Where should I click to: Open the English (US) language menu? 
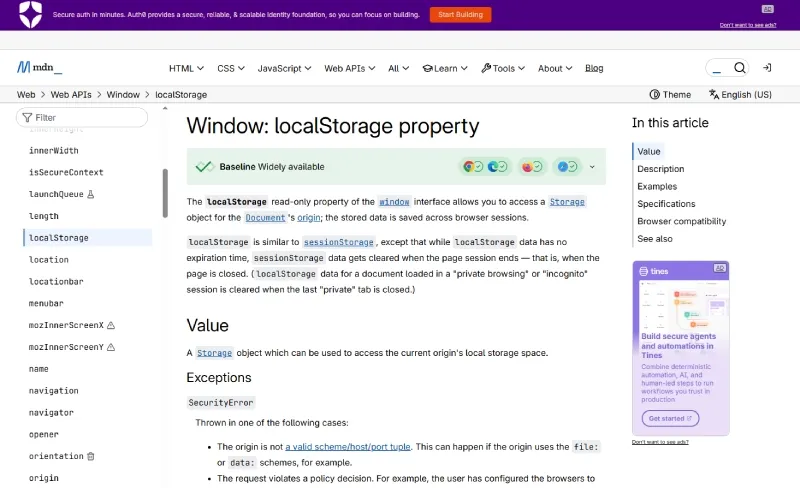coord(740,94)
